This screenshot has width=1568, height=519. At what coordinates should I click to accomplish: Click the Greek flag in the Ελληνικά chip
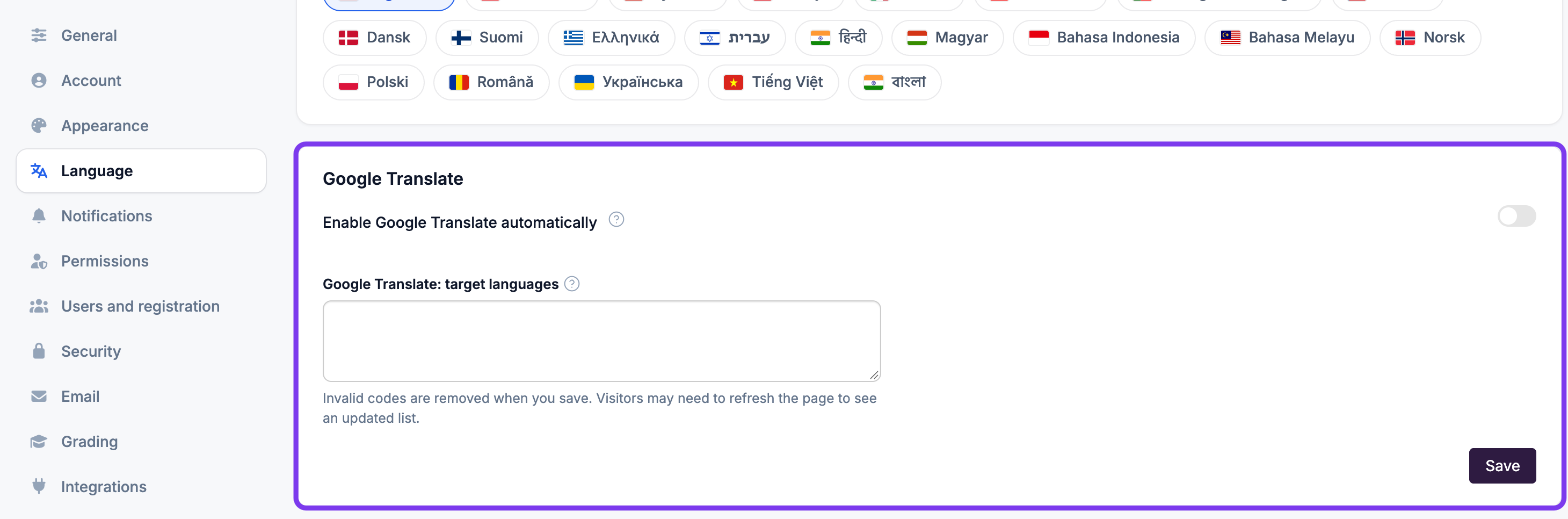[573, 38]
